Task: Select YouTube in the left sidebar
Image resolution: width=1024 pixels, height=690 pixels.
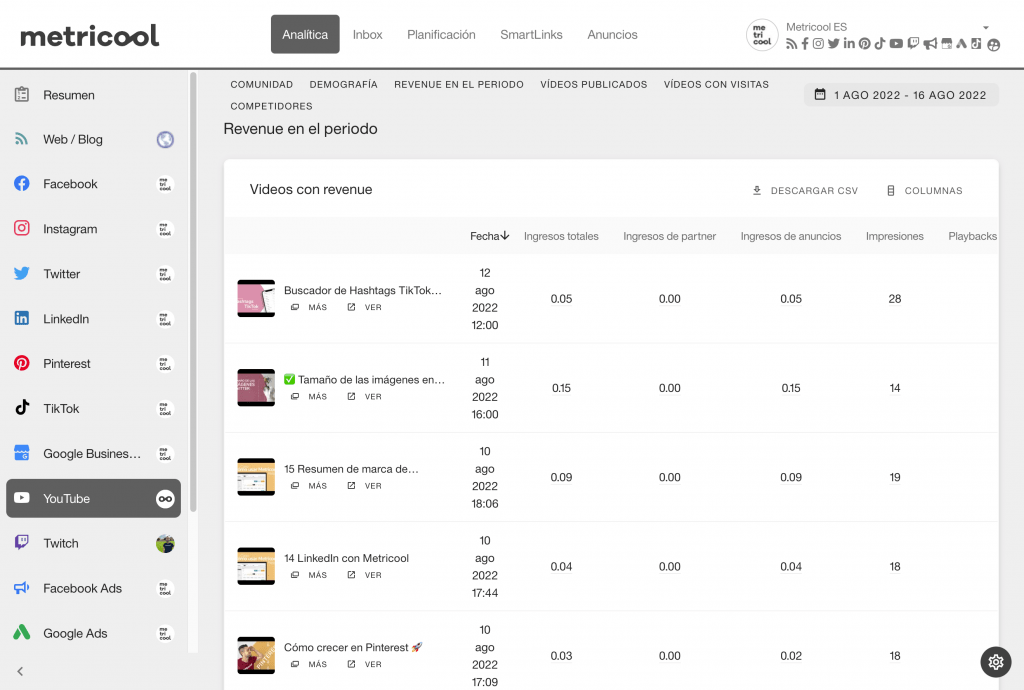Action: click(93, 499)
